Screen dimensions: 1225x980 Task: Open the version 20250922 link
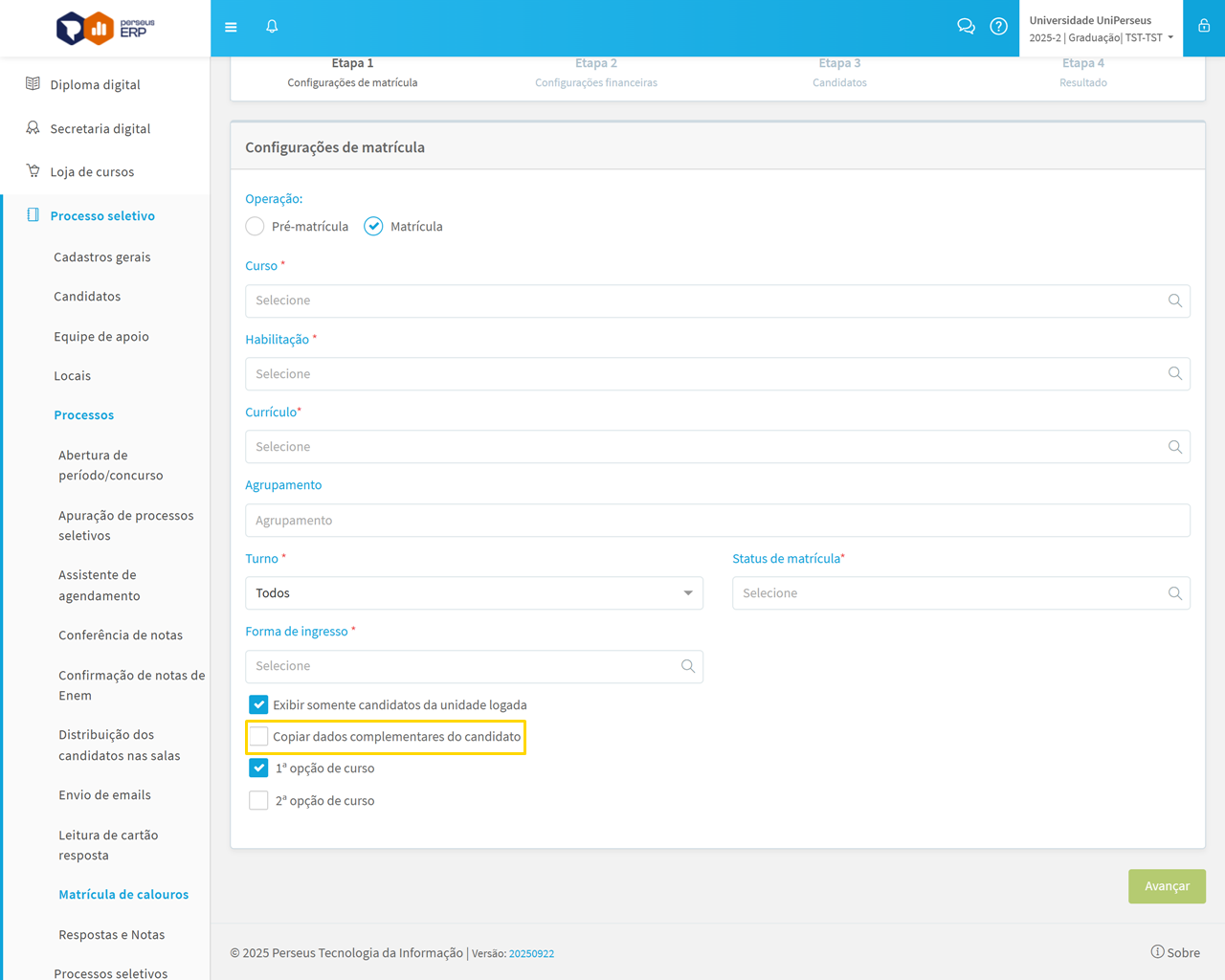(531, 954)
